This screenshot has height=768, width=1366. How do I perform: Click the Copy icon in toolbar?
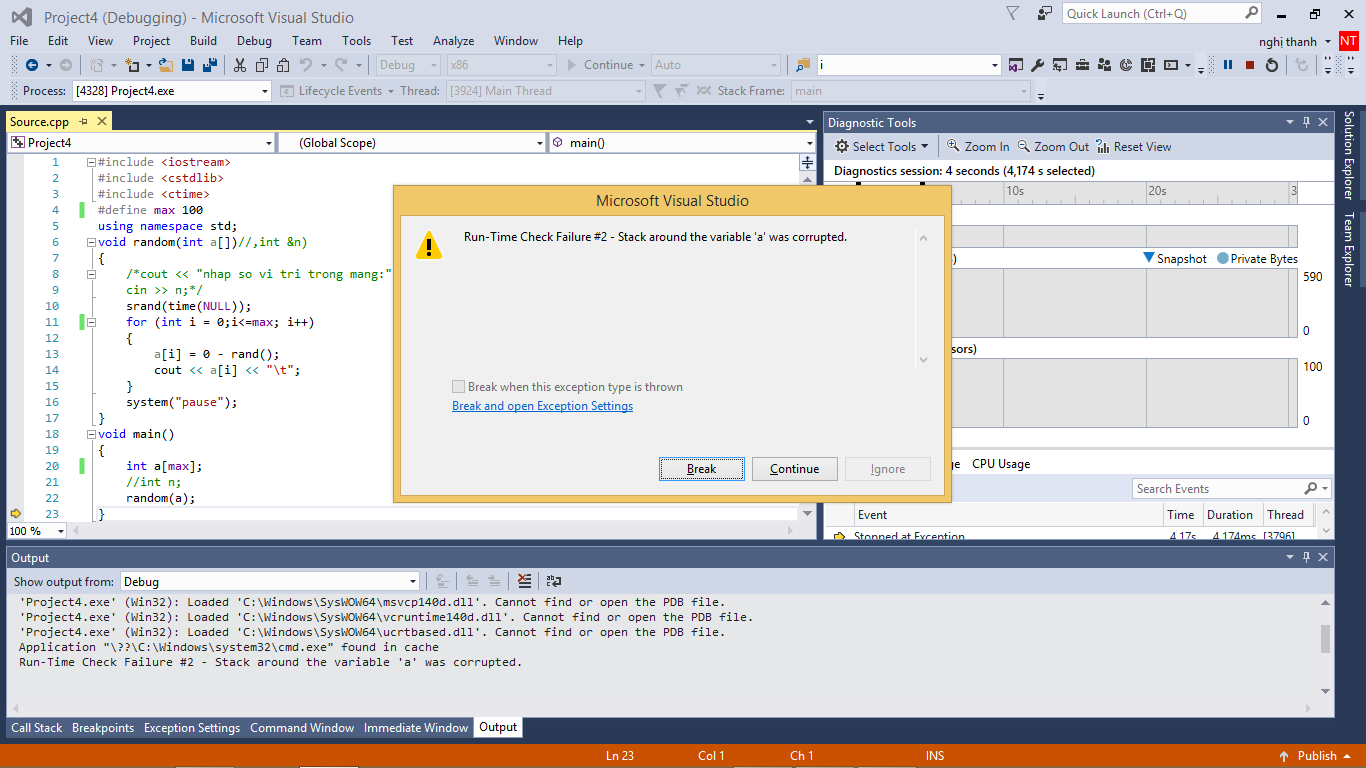(x=262, y=65)
